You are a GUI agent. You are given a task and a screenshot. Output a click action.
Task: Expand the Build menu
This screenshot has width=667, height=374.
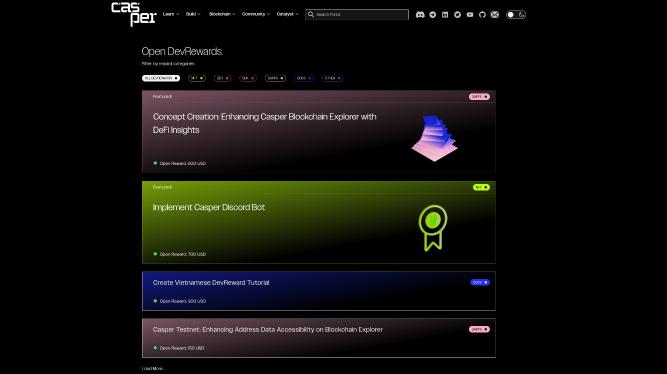coord(192,14)
